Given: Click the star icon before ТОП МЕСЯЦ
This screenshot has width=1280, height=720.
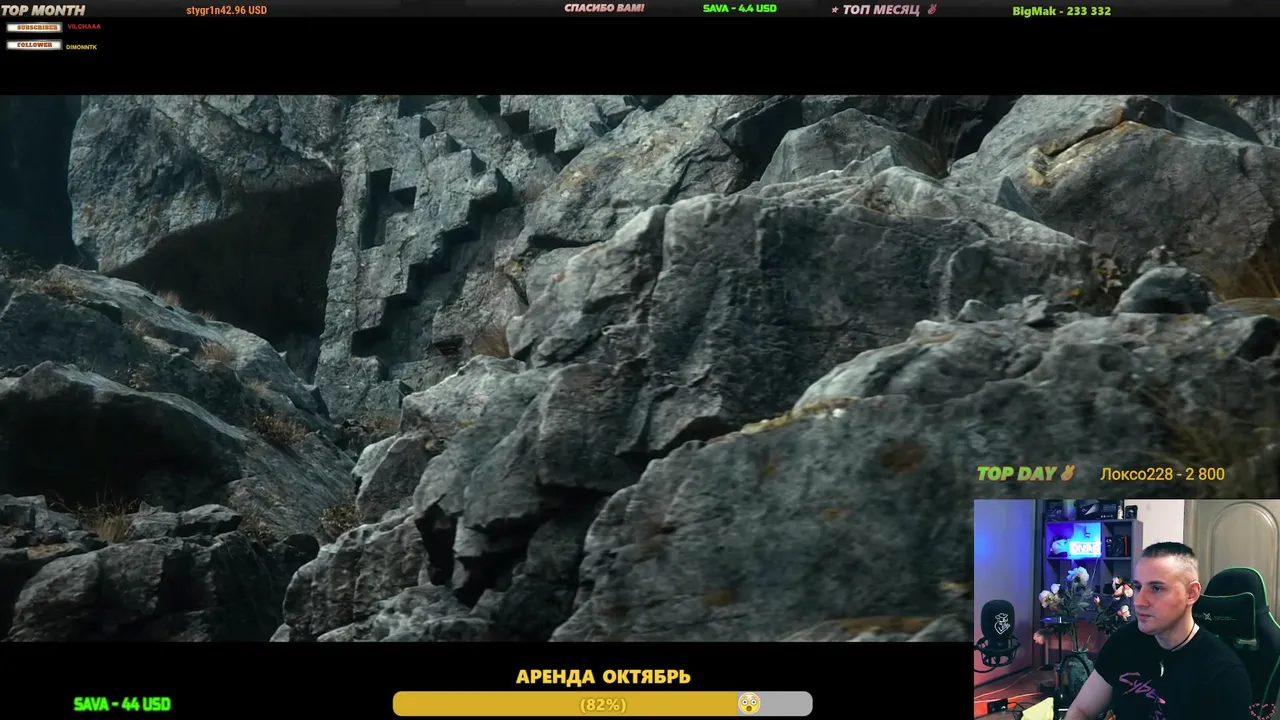Looking at the screenshot, I should tap(835, 10).
